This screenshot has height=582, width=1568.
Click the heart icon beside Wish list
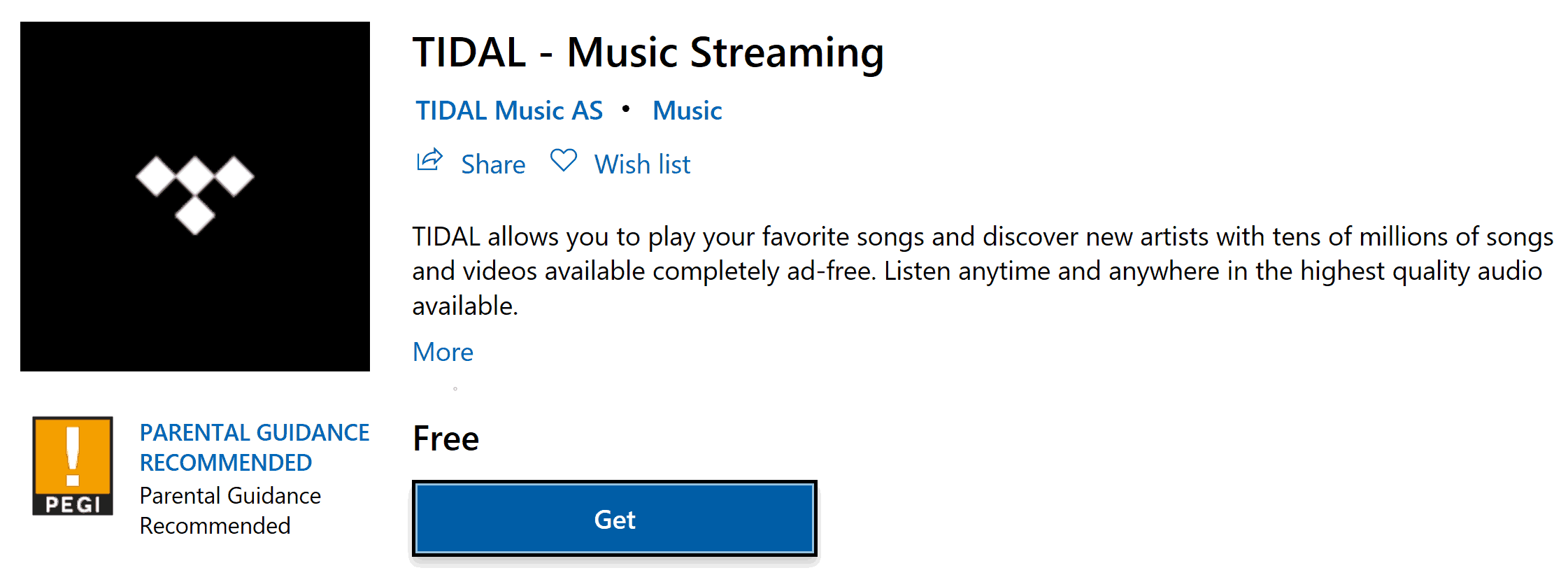[563, 161]
